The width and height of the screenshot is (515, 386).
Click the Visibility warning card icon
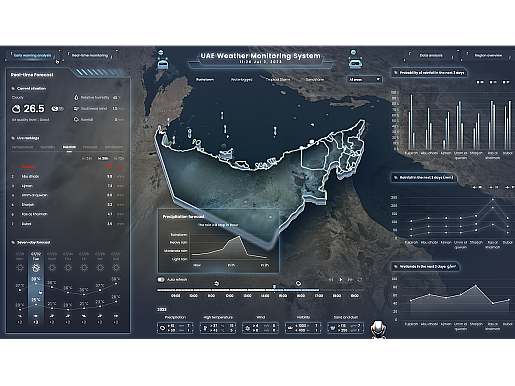click(x=290, y=328)
